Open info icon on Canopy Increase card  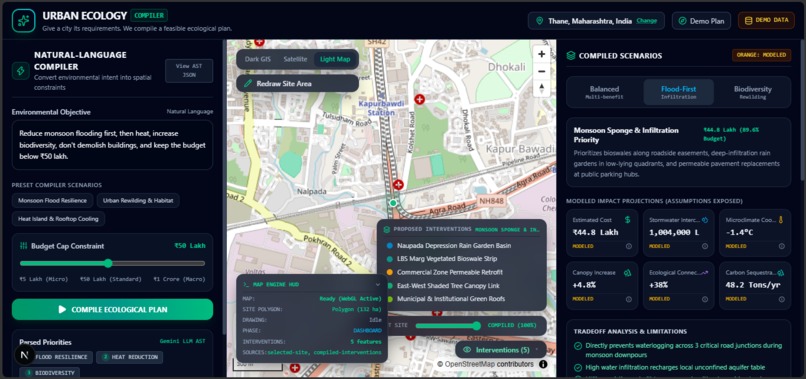pyautogui.click(x=629, y=299)
